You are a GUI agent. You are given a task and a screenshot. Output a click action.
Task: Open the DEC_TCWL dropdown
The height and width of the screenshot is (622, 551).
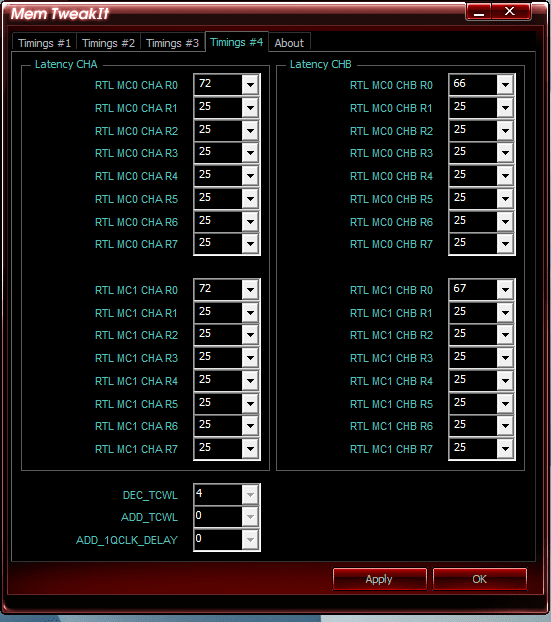pos(250,495)
